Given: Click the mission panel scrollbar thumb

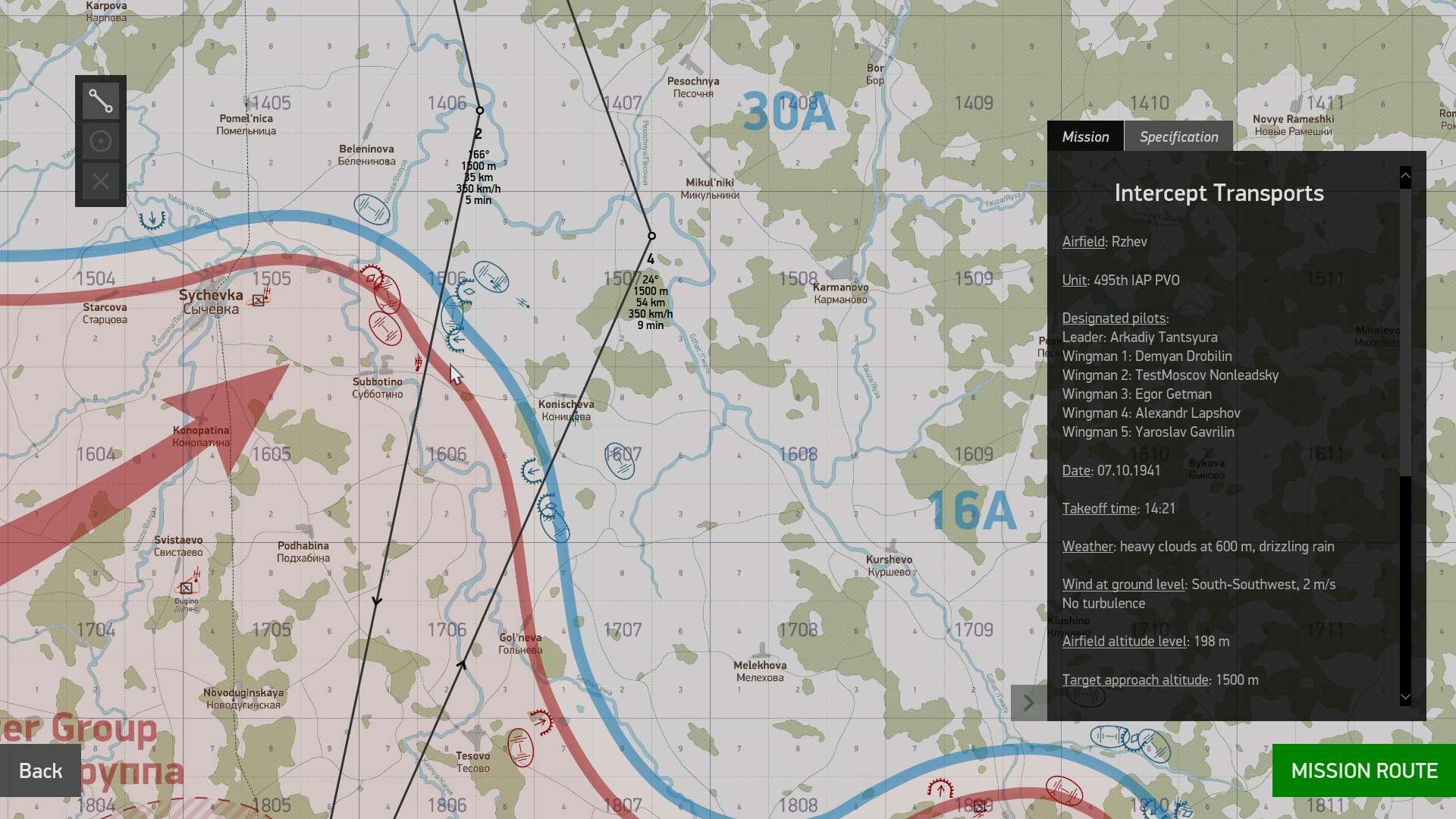Looking at the screenshot, I should [1405, 332].
